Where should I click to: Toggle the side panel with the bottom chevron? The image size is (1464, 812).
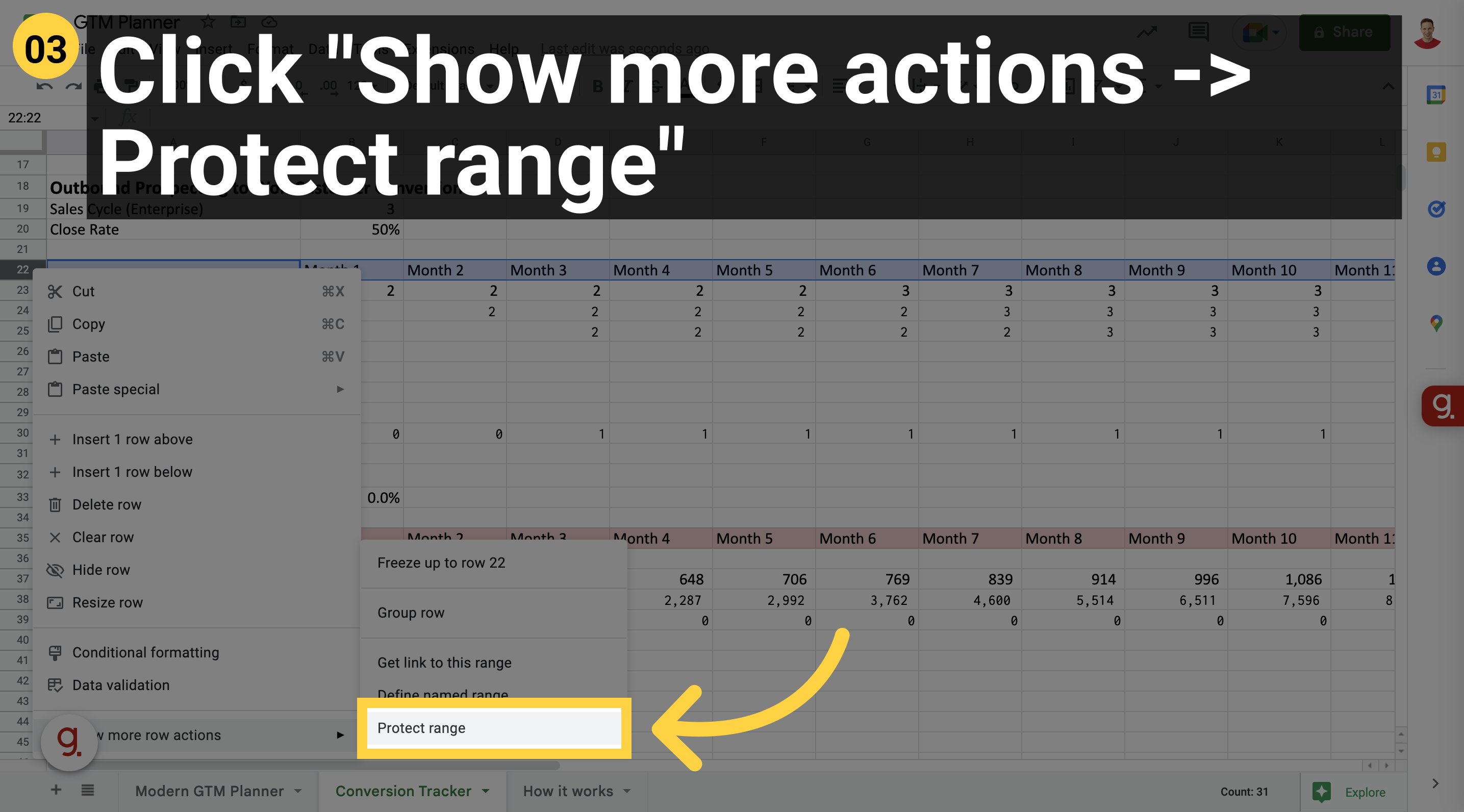[x=1435, y=783]
